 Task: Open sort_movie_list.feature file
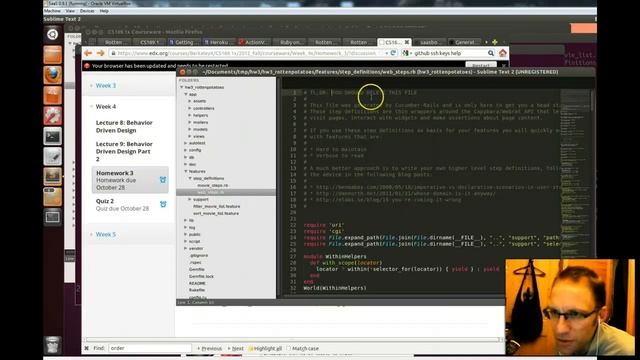tap(216, 213)
